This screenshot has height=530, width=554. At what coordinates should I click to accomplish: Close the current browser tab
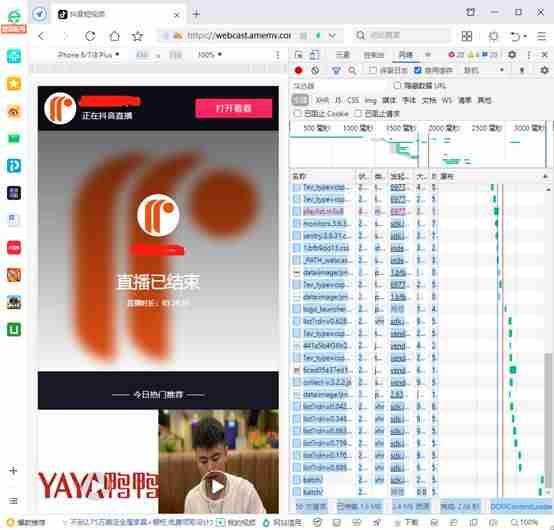pos(177,15)
